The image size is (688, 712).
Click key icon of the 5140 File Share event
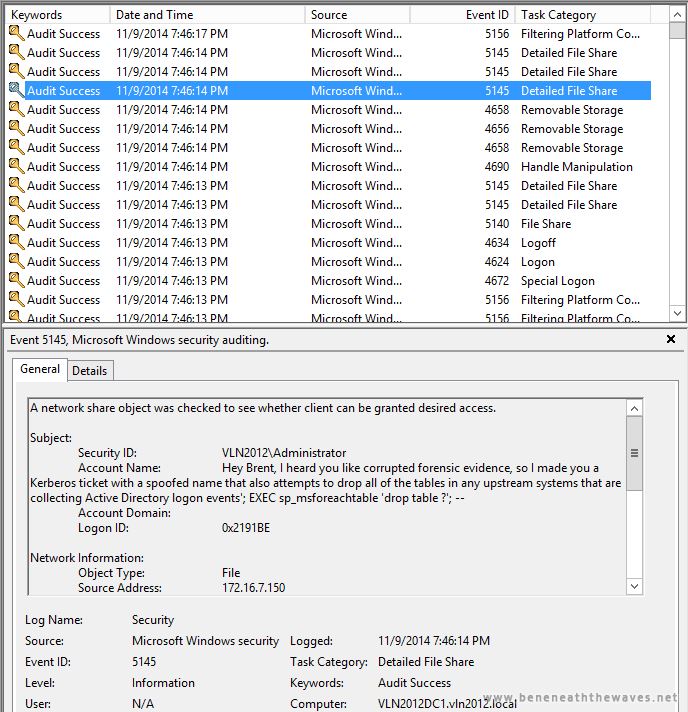pos(16,223)
